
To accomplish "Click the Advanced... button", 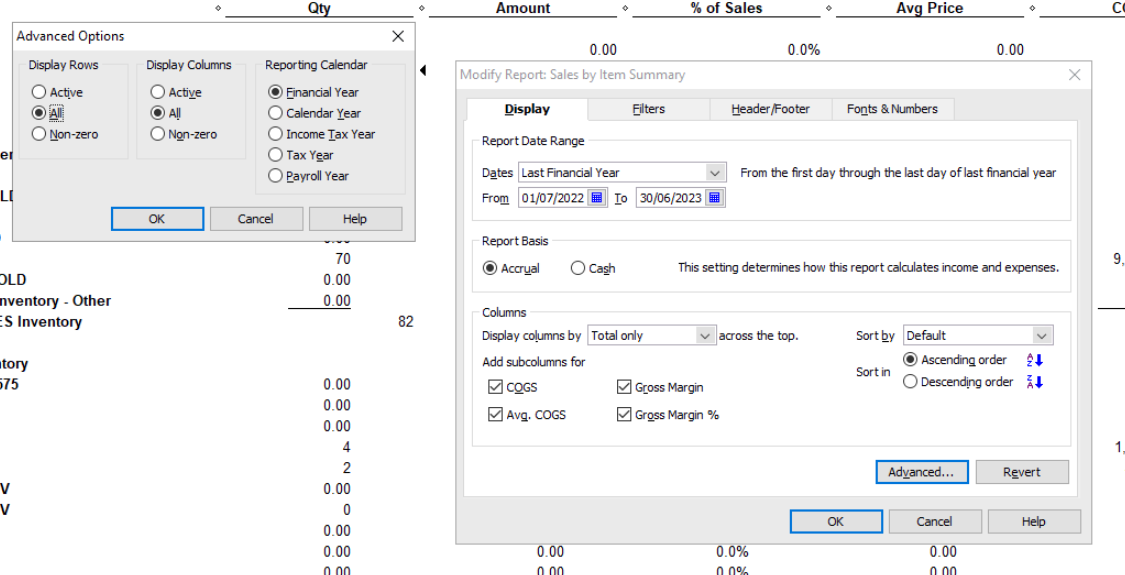I will (x=922, y=472).
